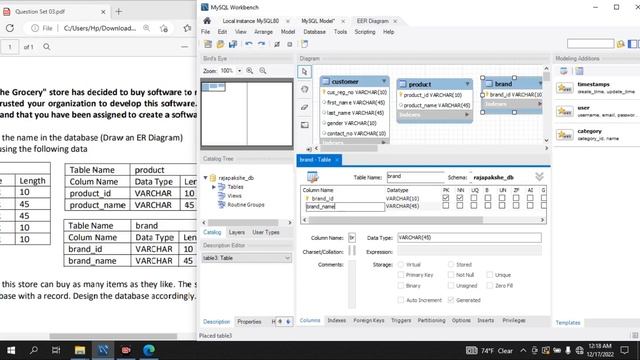Select the layer tool in diagram toolbar

(304, 125)
